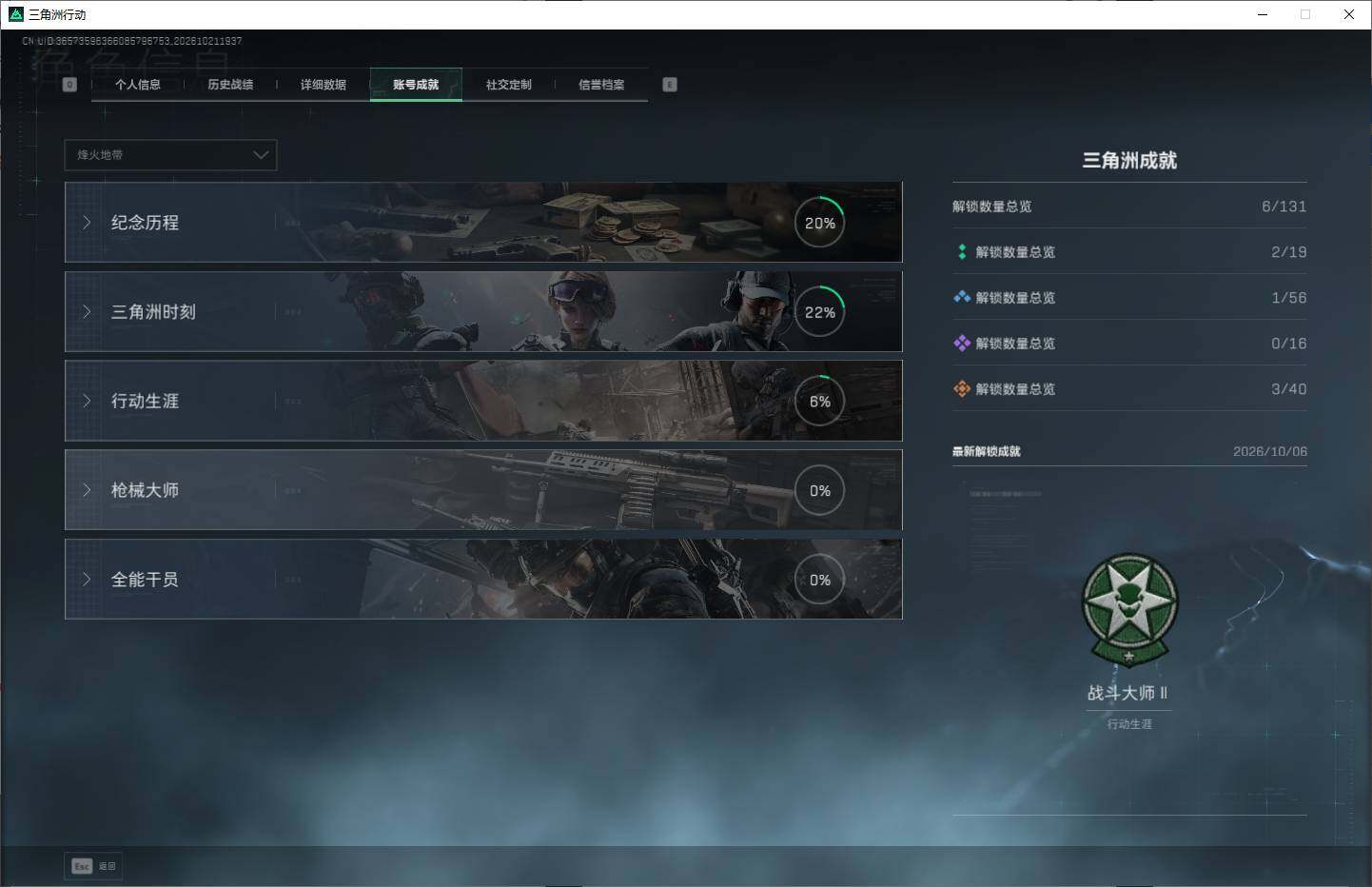The width and height of the screenshot is (1372, 887).
Task: Click the 20% progress ring for 纪念历程
Action: point(820,223)
